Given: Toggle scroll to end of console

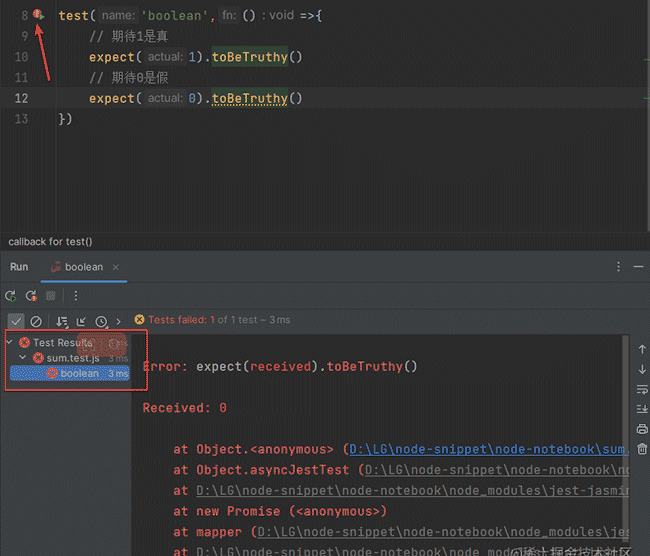Looking at the screenshot, I should pos(642,409).
